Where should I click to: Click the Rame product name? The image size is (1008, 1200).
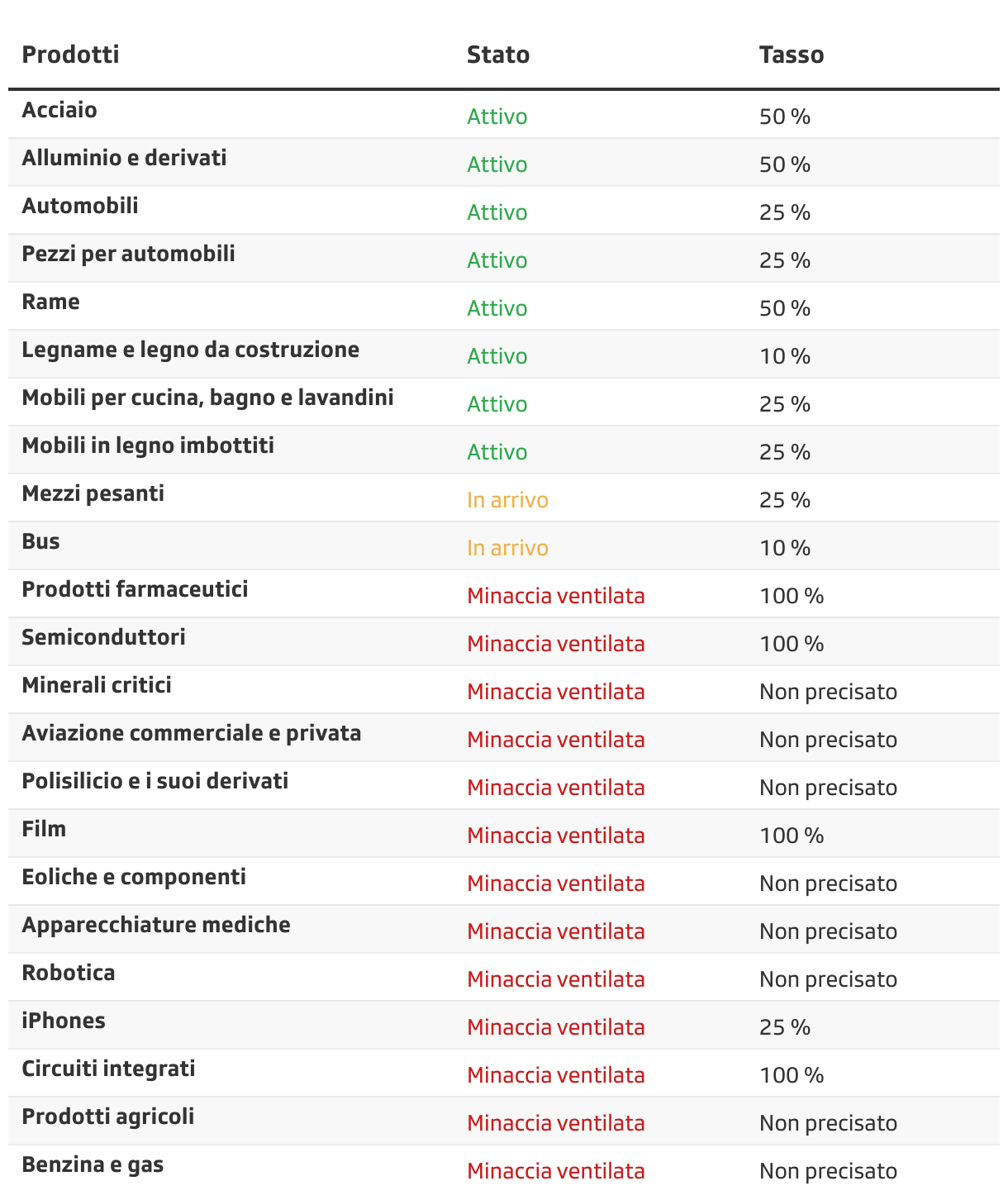pyautogui.click(x=50, y=302)
